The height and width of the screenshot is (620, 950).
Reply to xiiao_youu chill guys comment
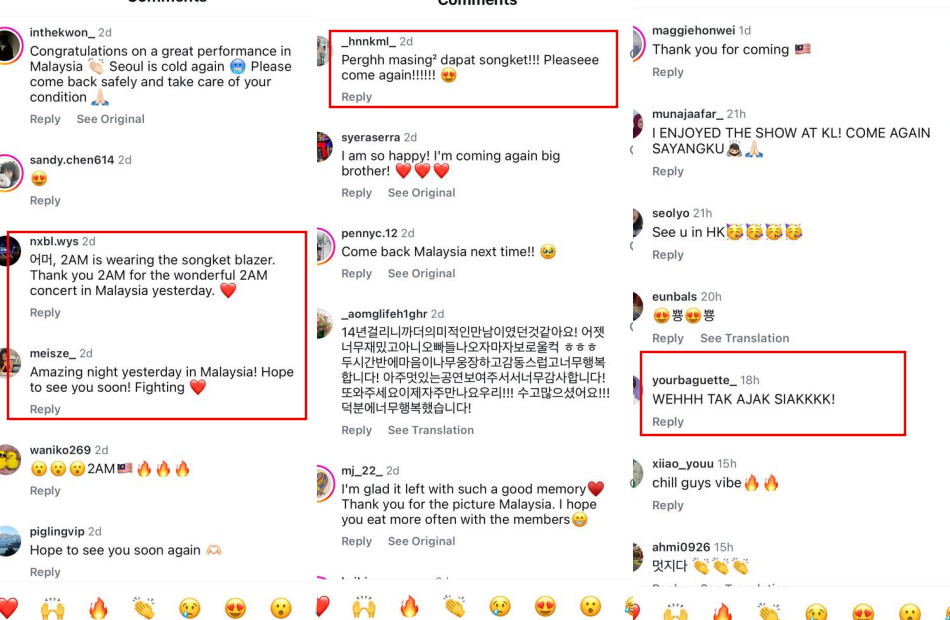pyautogui.click(x=668, y=505)
